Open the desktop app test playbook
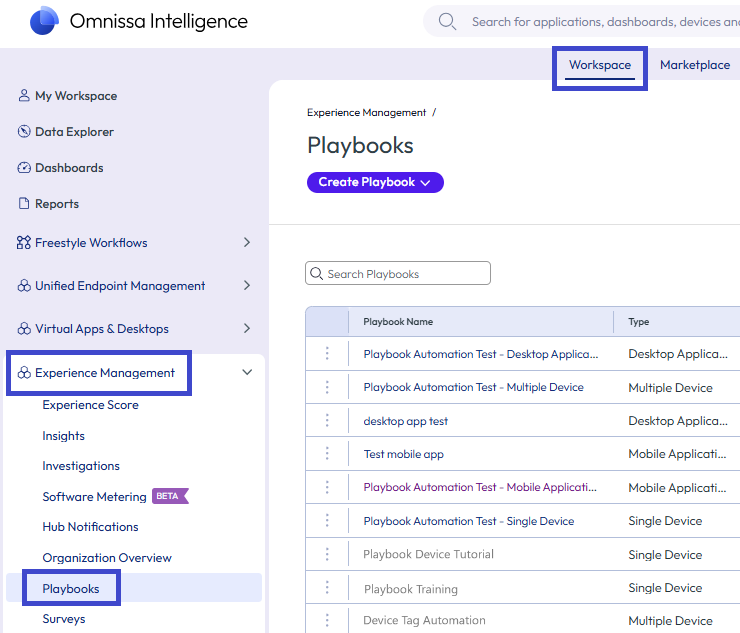The width and height of the screenshot is (740, 633). tap(405, 421)
